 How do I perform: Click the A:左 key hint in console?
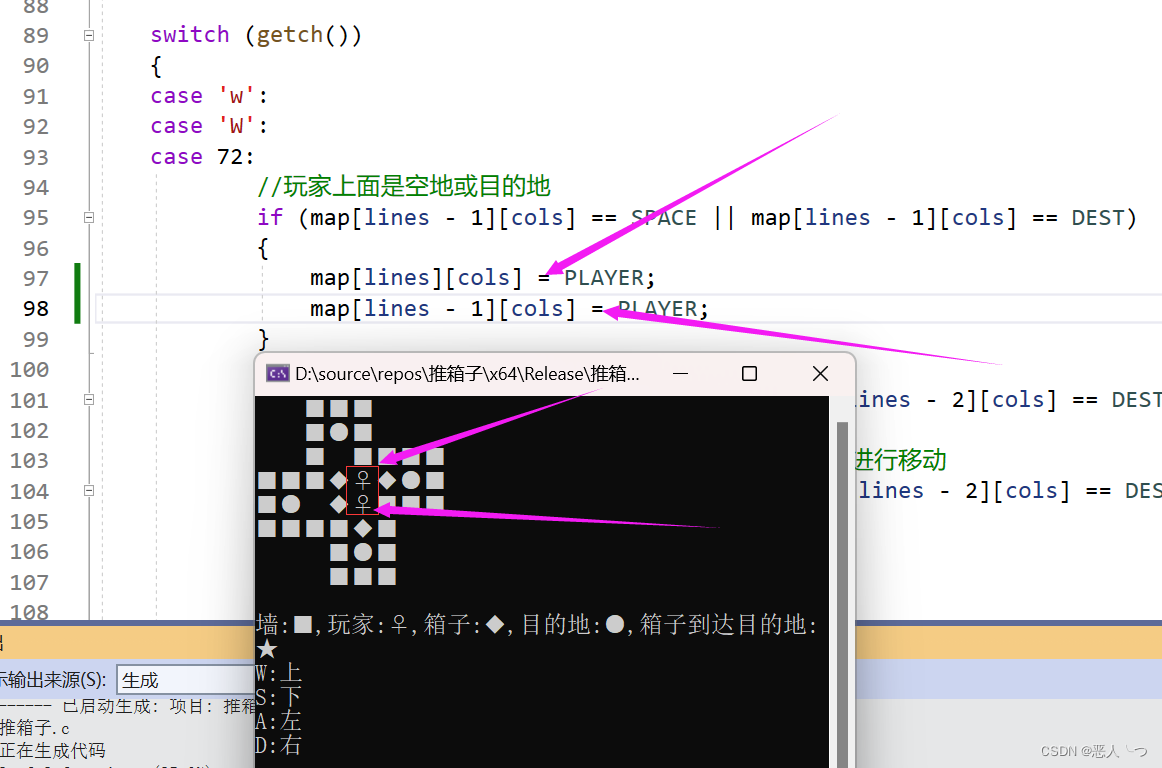click(x=278, y=721)
